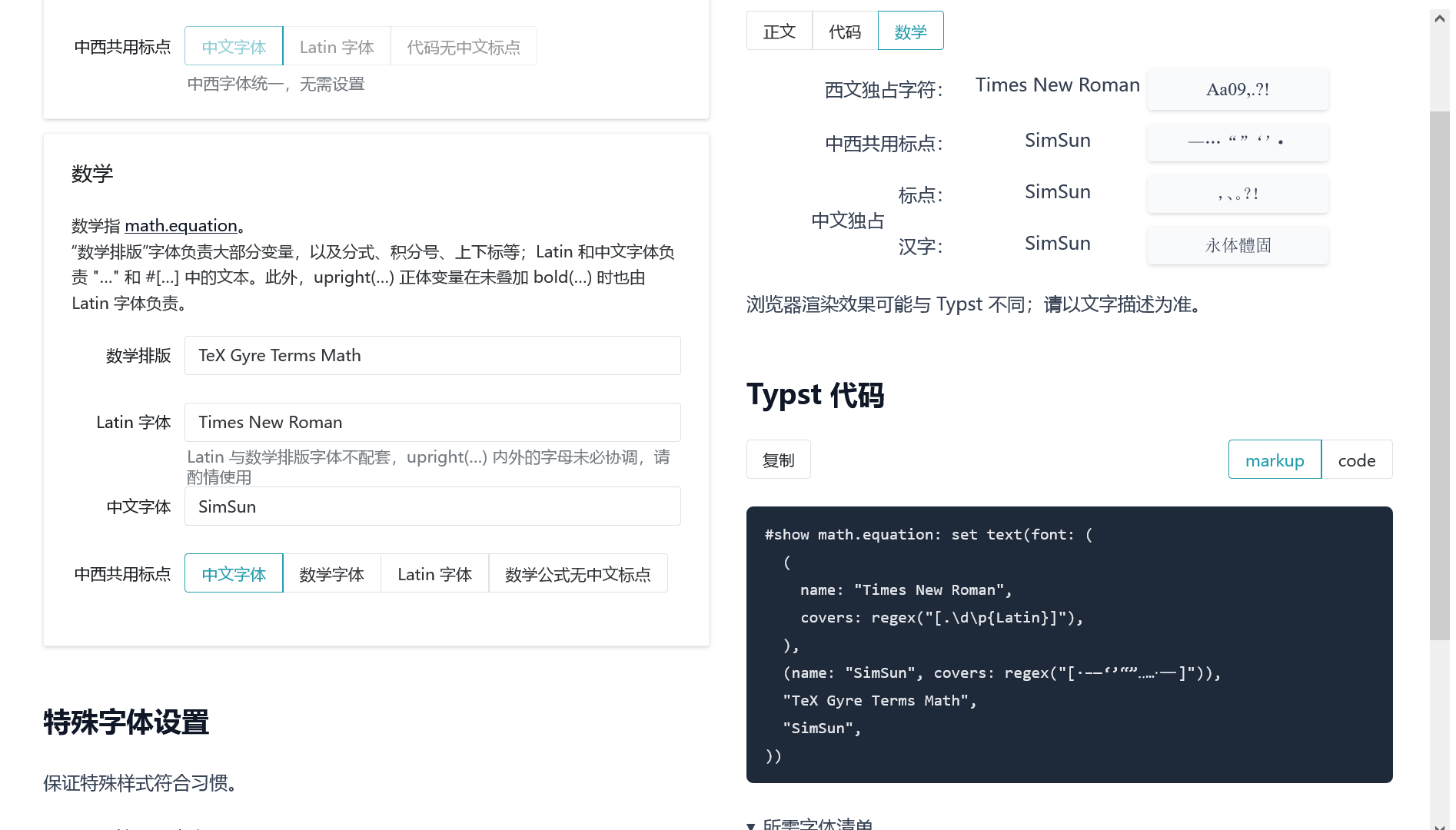Click the math 中文字体 SimSun field
Screen dimensions: 1456x830
(x=432, y=506)
